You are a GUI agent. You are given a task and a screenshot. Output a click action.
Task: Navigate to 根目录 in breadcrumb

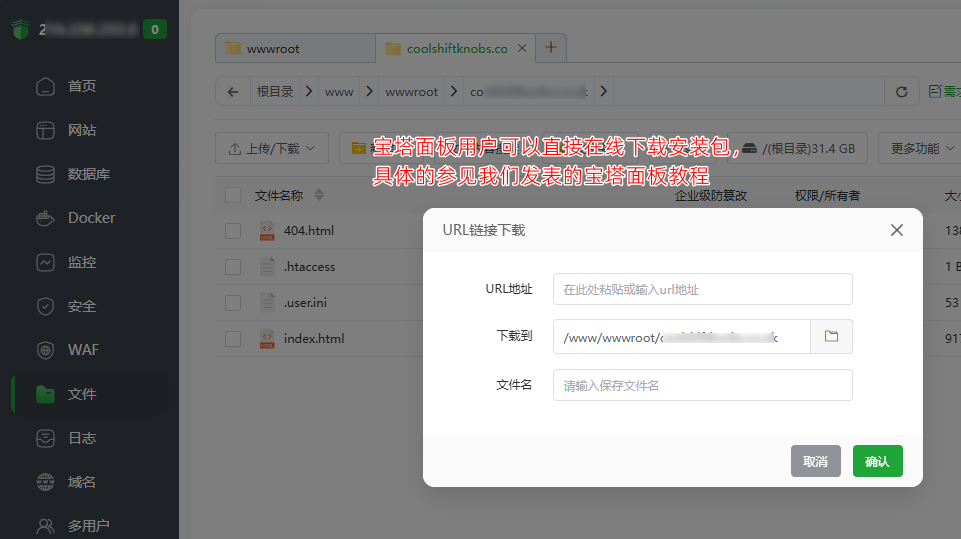pyautogui.click(x=275, y=92)
